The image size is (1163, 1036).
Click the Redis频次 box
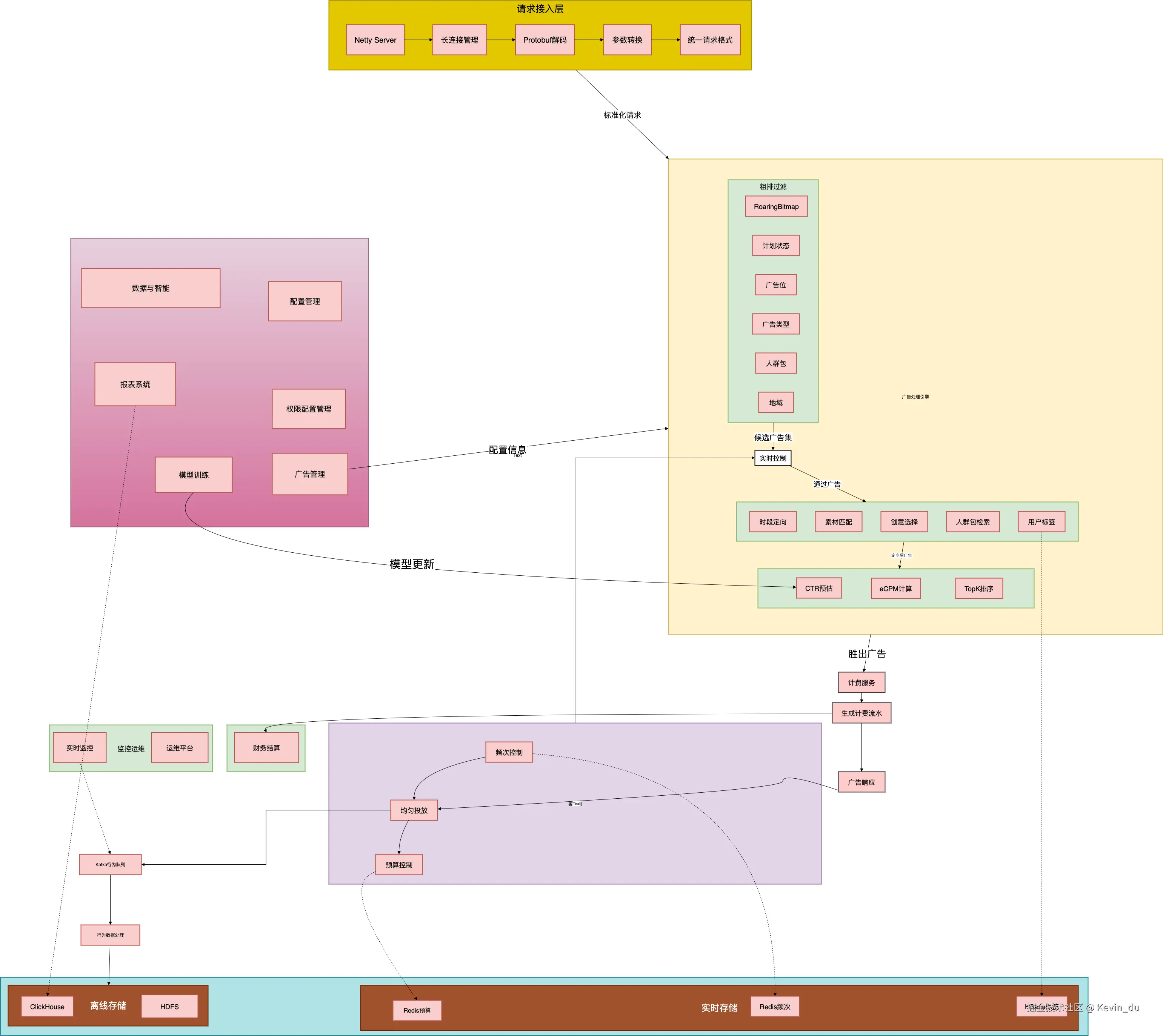point(775,1007)
